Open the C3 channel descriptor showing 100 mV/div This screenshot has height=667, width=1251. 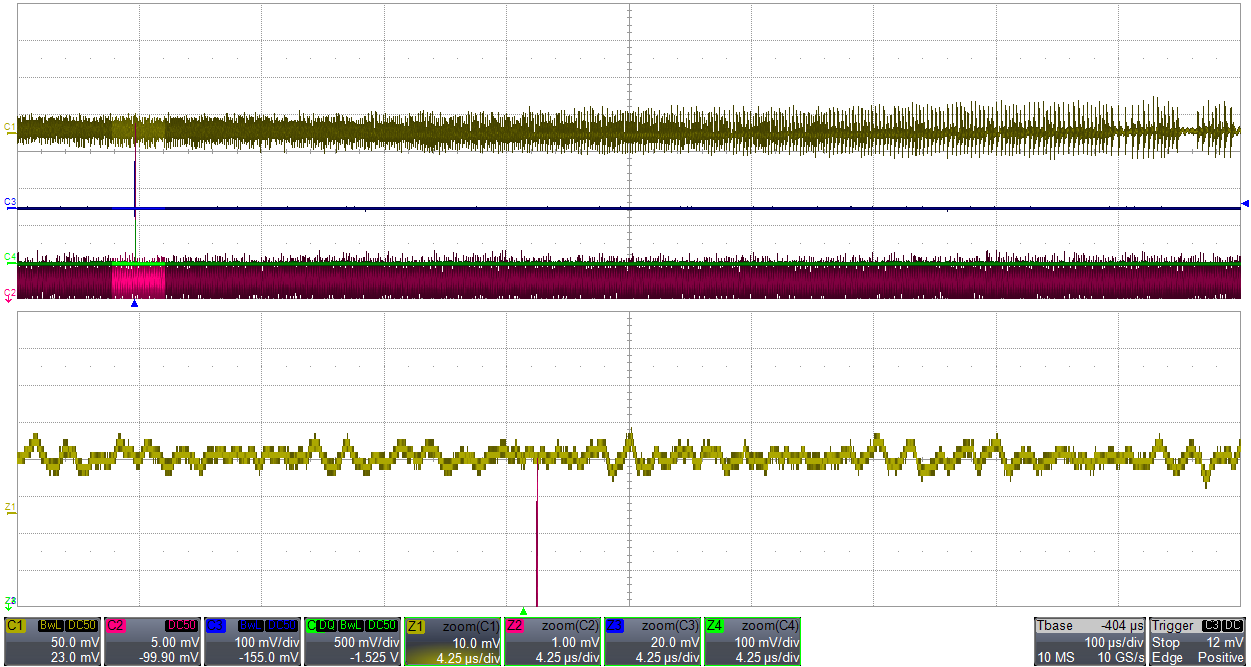(252, 641)
